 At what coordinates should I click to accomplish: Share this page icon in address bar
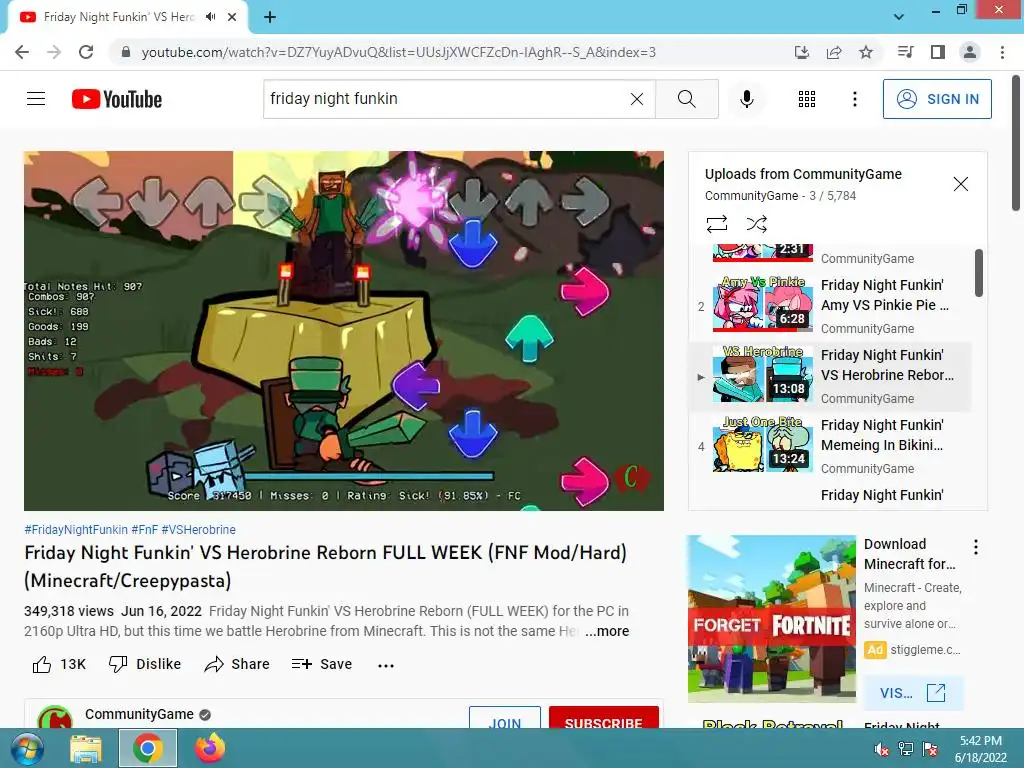coord(834,52)
